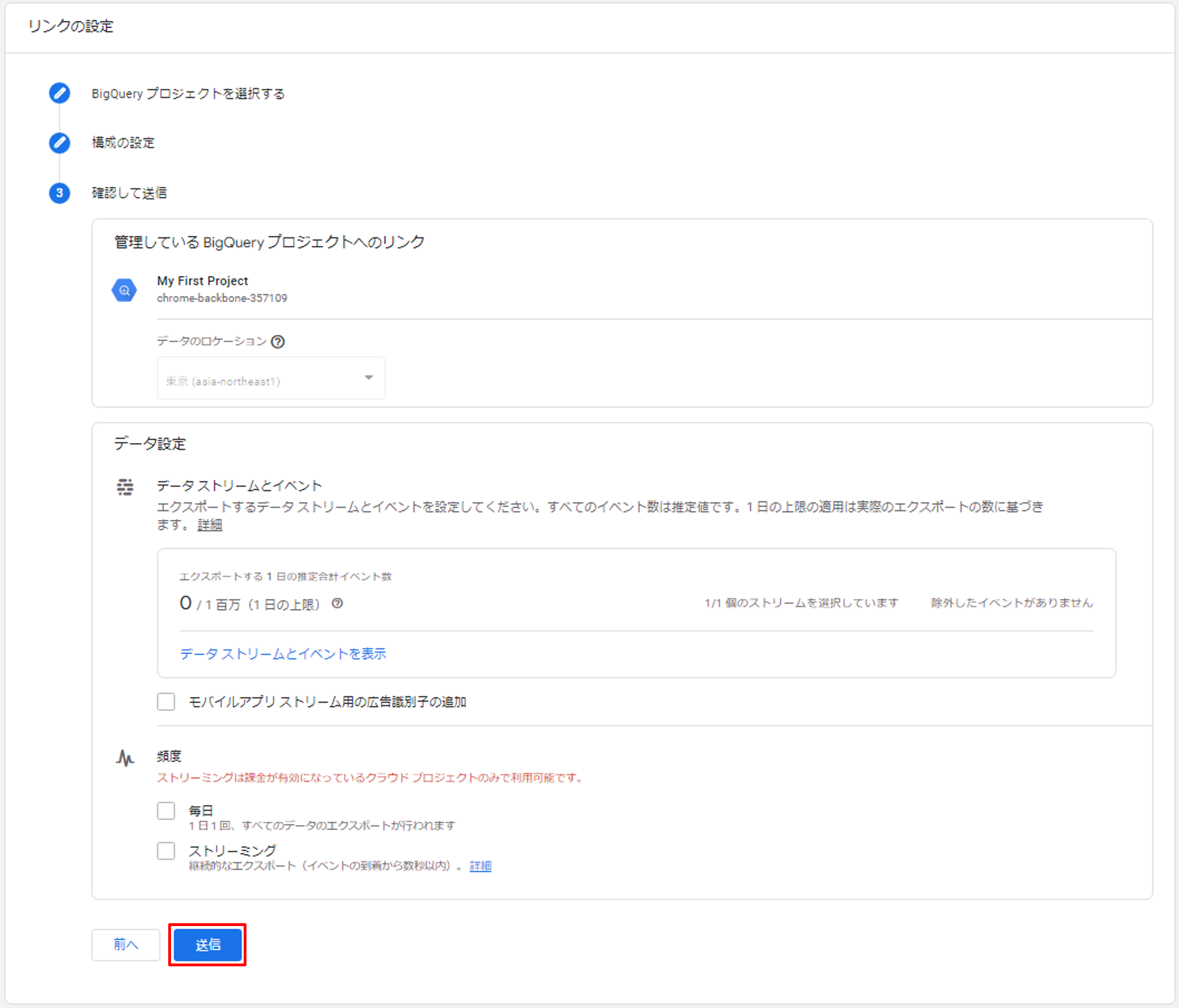Open the BigQuery プロジェクトを選択する step
The image size is (1179, 1008).
coord(188,93)
